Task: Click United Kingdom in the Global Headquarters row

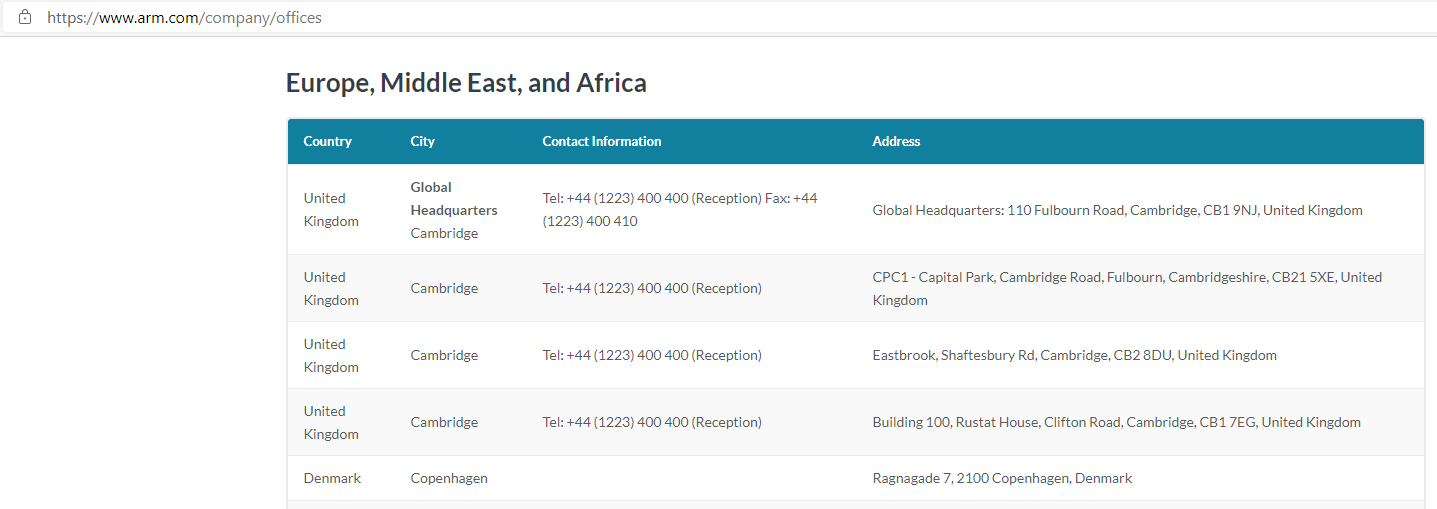Action: 331,209
